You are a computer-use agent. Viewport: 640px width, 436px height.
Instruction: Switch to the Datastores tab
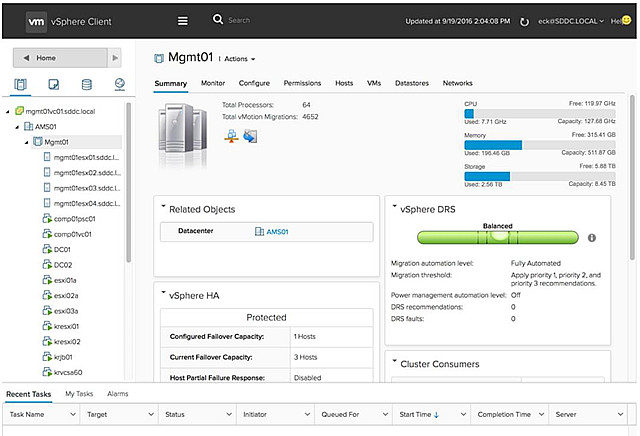(x=412, y=83)
